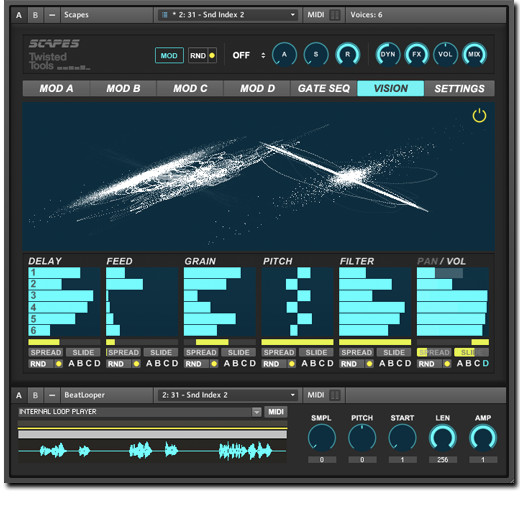Toggle the global RND button
This screenshot has height=520, width=520.
coord(202,55)
